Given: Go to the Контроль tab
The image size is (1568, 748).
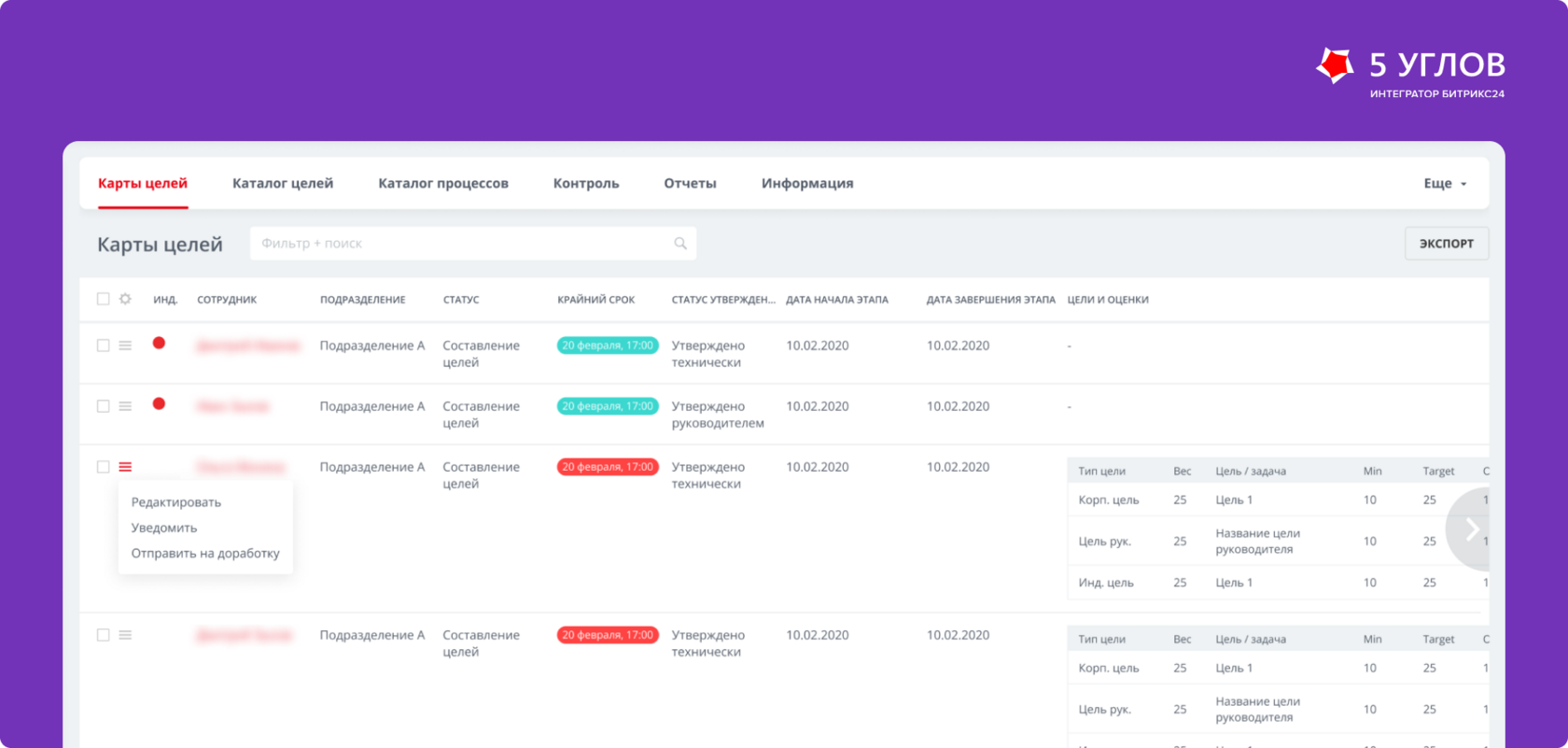Looking at the screenshot, I should tap(586, 184).
